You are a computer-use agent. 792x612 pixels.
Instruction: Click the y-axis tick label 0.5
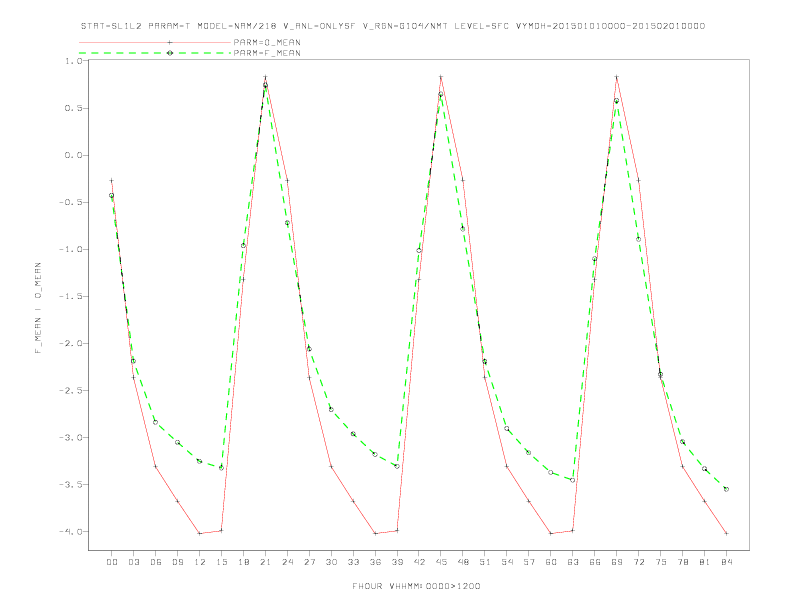[x=73, y=108]
